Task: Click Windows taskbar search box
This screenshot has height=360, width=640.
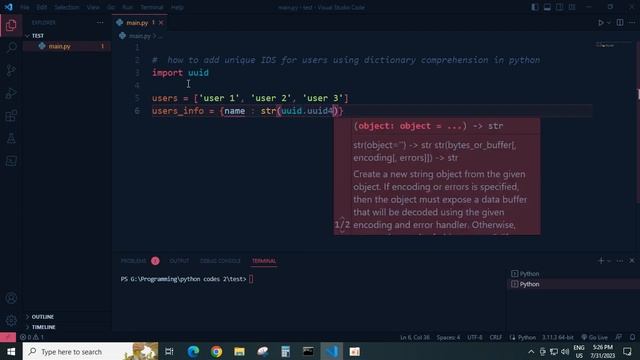Action: click(x=90, y=351)
